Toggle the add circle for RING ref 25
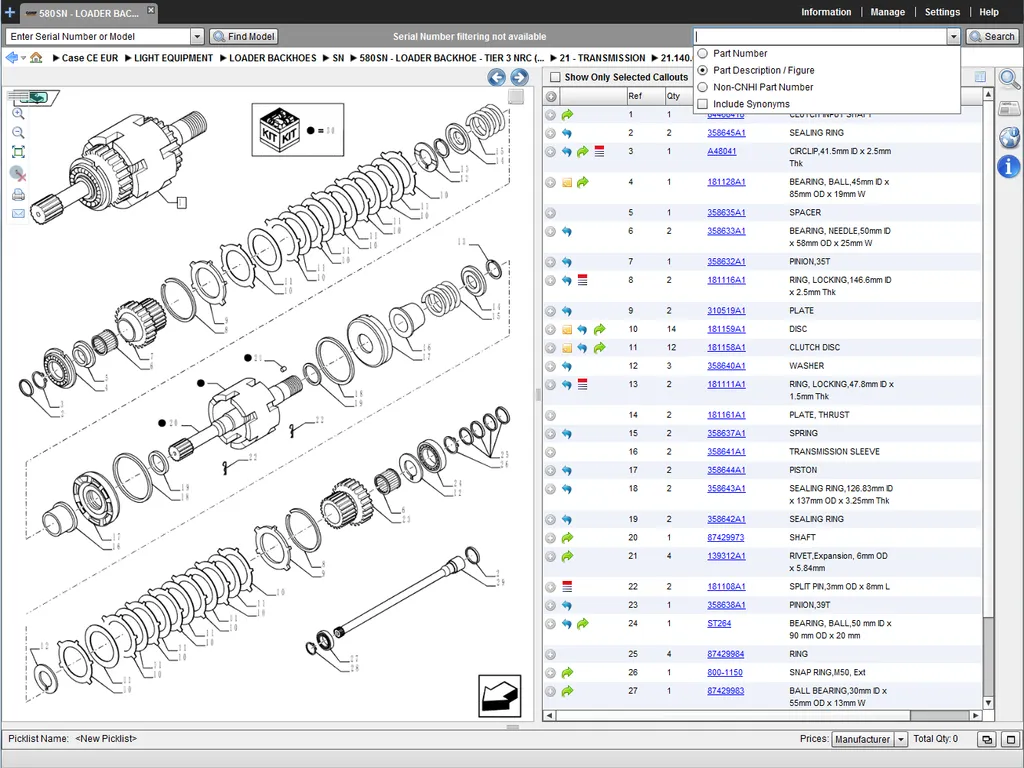The width and height of the screenshot is (1024, 768). [551, 654]
